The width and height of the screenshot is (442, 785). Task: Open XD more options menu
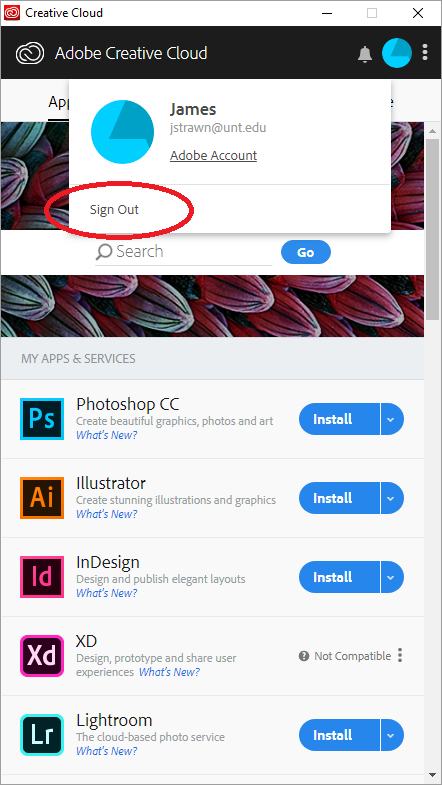[400, 655]
